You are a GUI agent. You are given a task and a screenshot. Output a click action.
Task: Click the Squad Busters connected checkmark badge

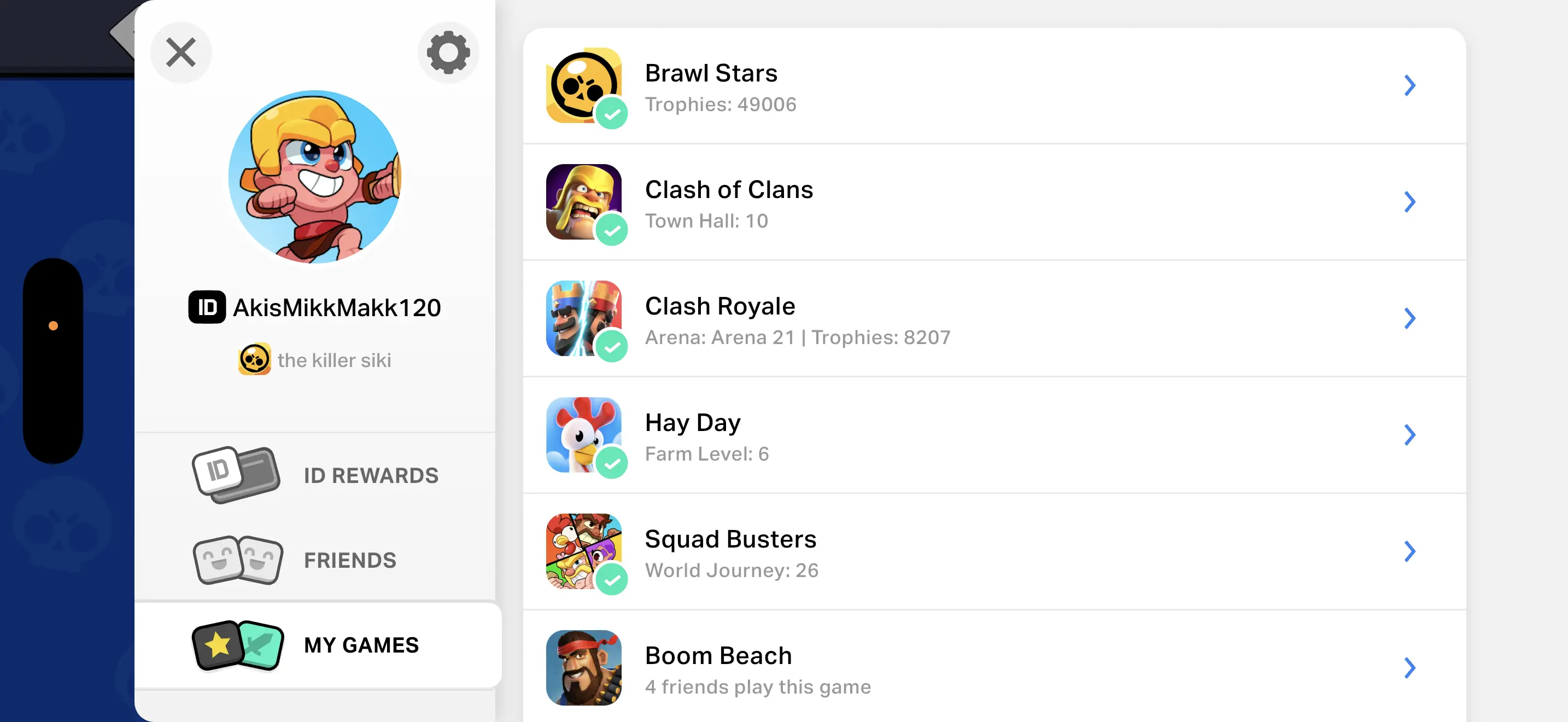click(611, 580)
